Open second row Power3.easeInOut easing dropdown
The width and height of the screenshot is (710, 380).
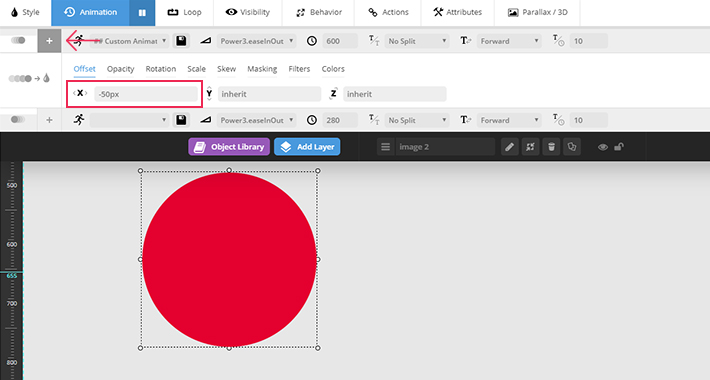[256, 120]
